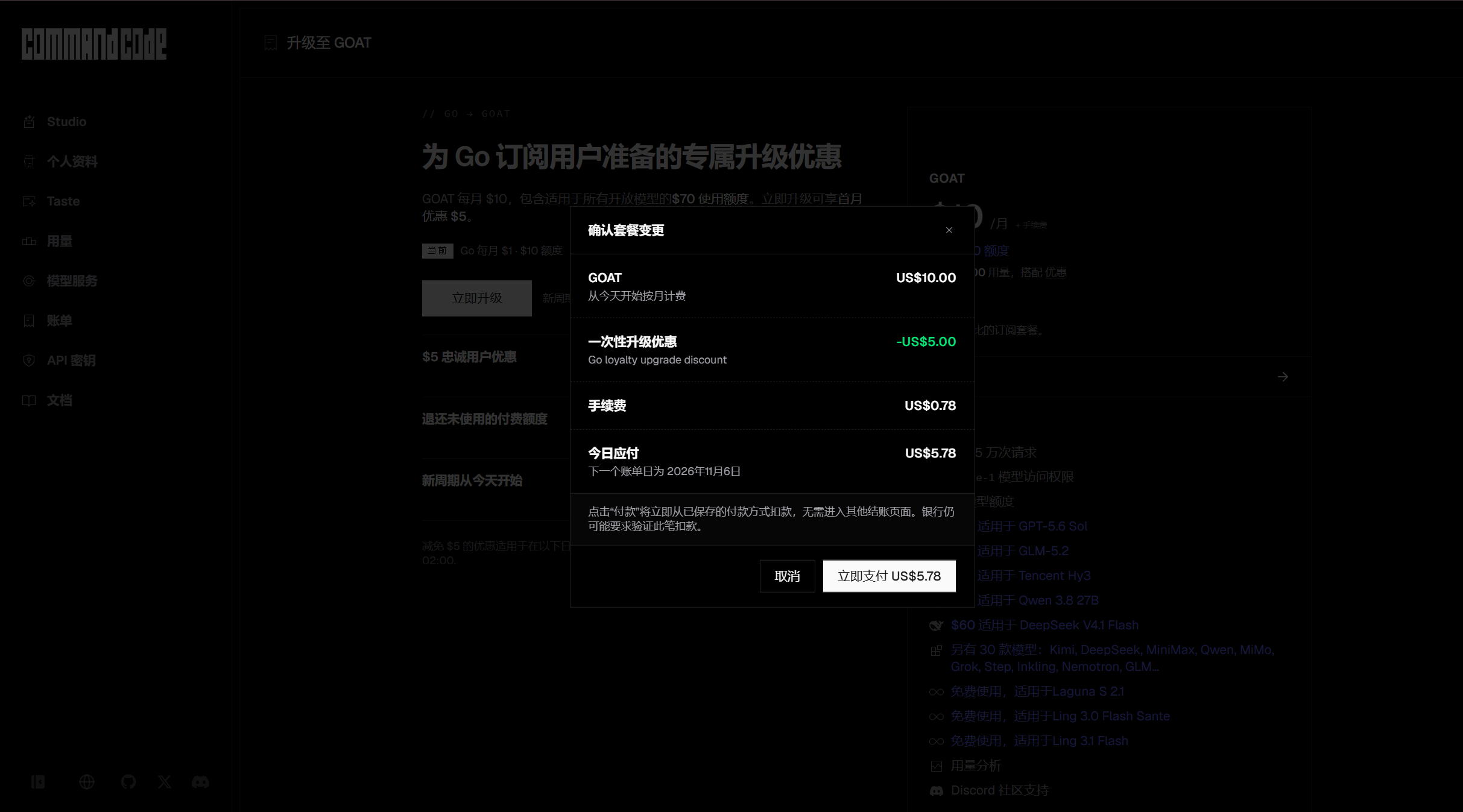The image size is (1463, 812).
Task: Click the 当前 badge label
Action: coord(437,251)
